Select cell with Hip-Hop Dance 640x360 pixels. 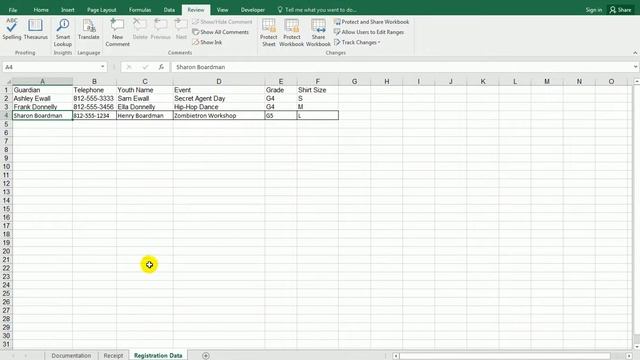click(x=219, y=107)
